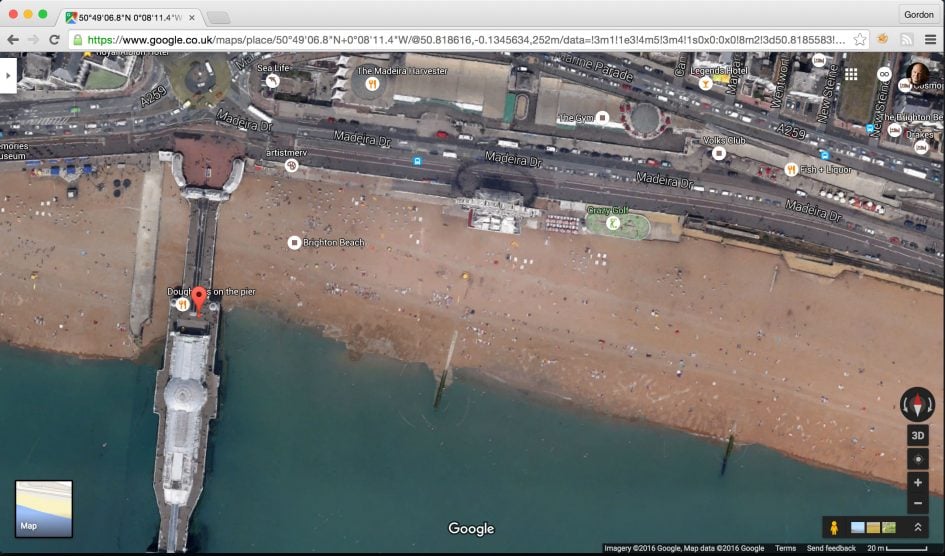Expand the imagery strip with the double chevron
This screenshot has height=556, width=945.
(917, 528)
